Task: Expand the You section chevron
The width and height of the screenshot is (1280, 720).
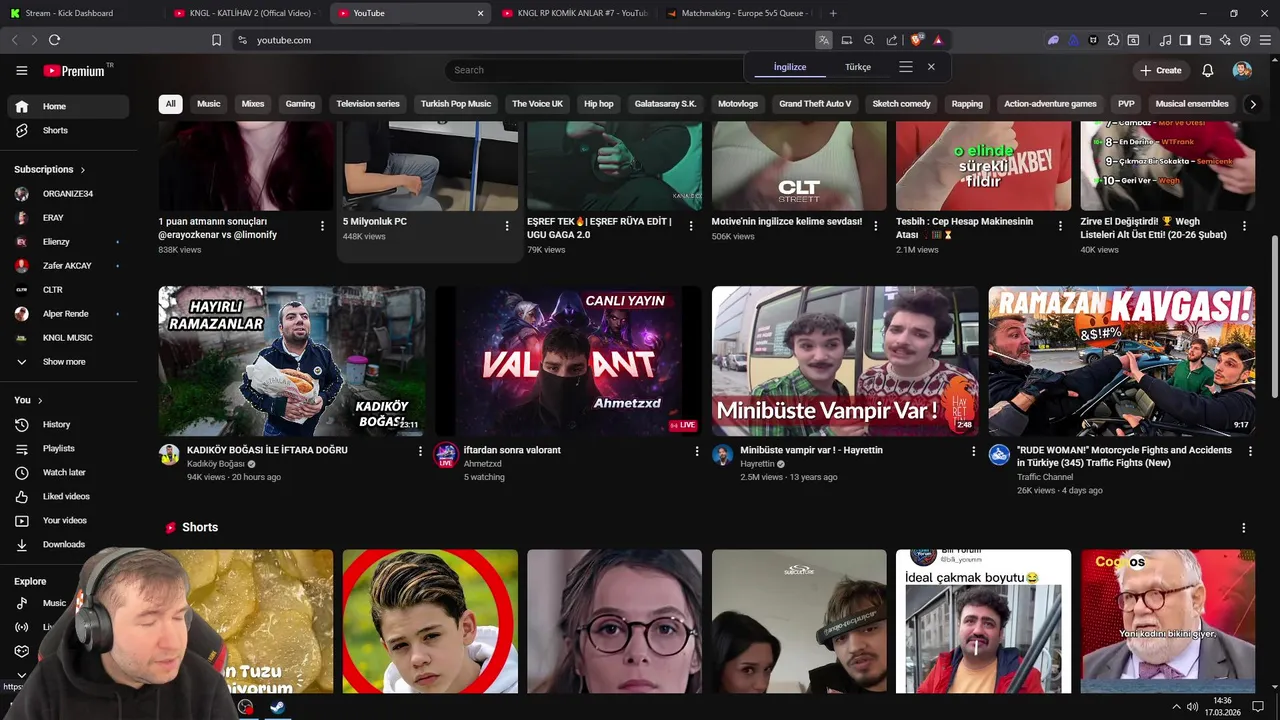Action: (40, 400)
